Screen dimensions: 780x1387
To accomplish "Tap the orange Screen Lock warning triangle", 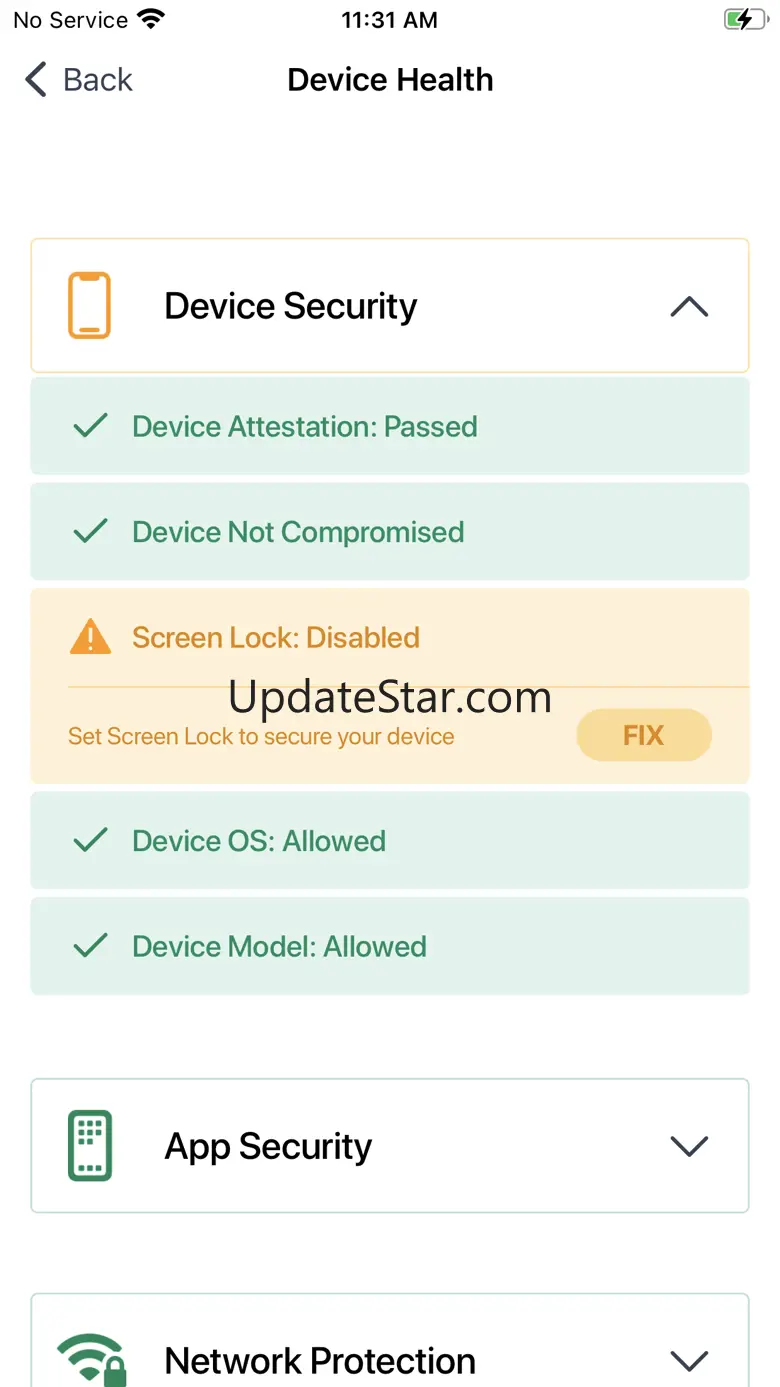I will tap(90, 637).
